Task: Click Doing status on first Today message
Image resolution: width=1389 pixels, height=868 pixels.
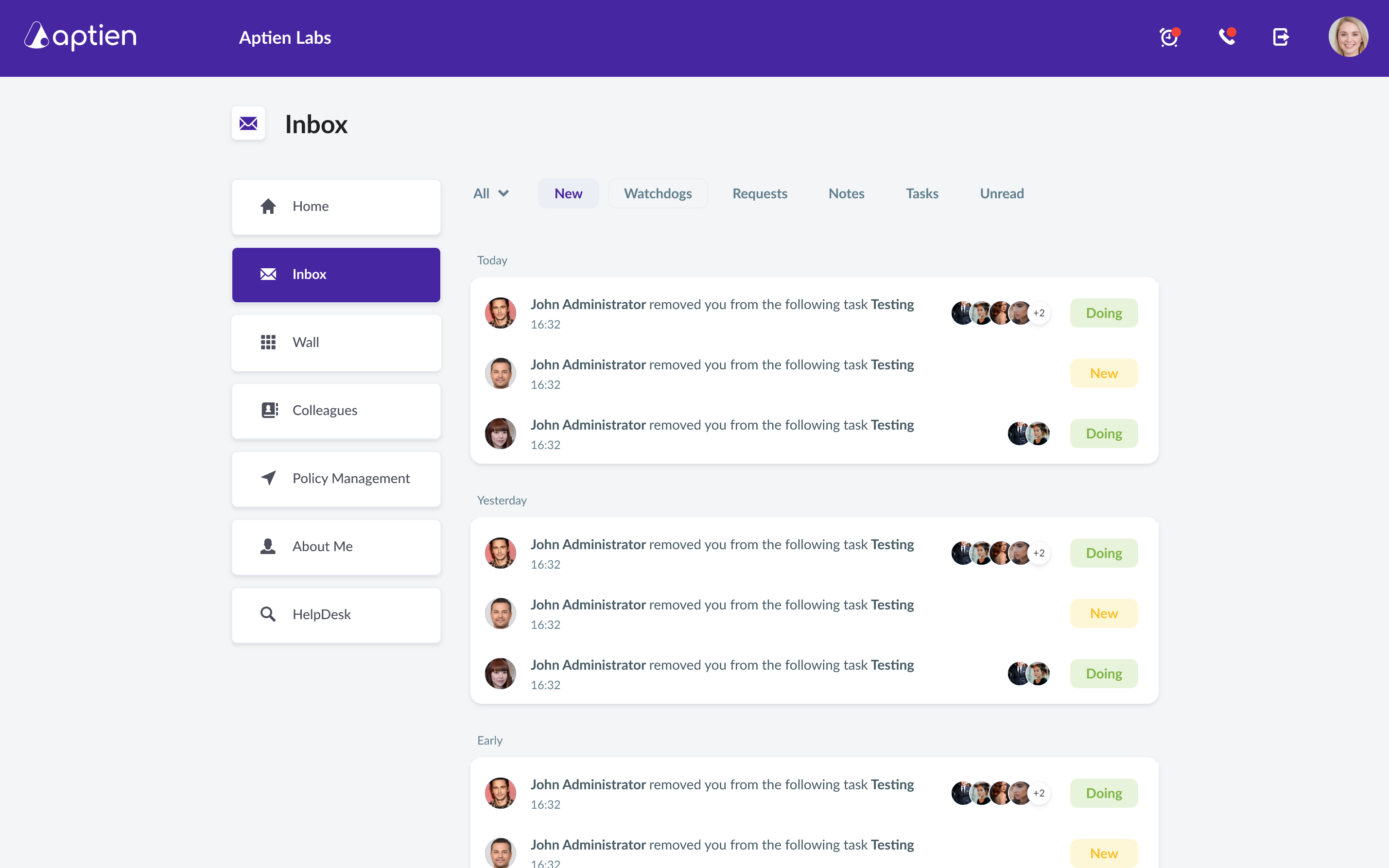Action: (1103, 313)
